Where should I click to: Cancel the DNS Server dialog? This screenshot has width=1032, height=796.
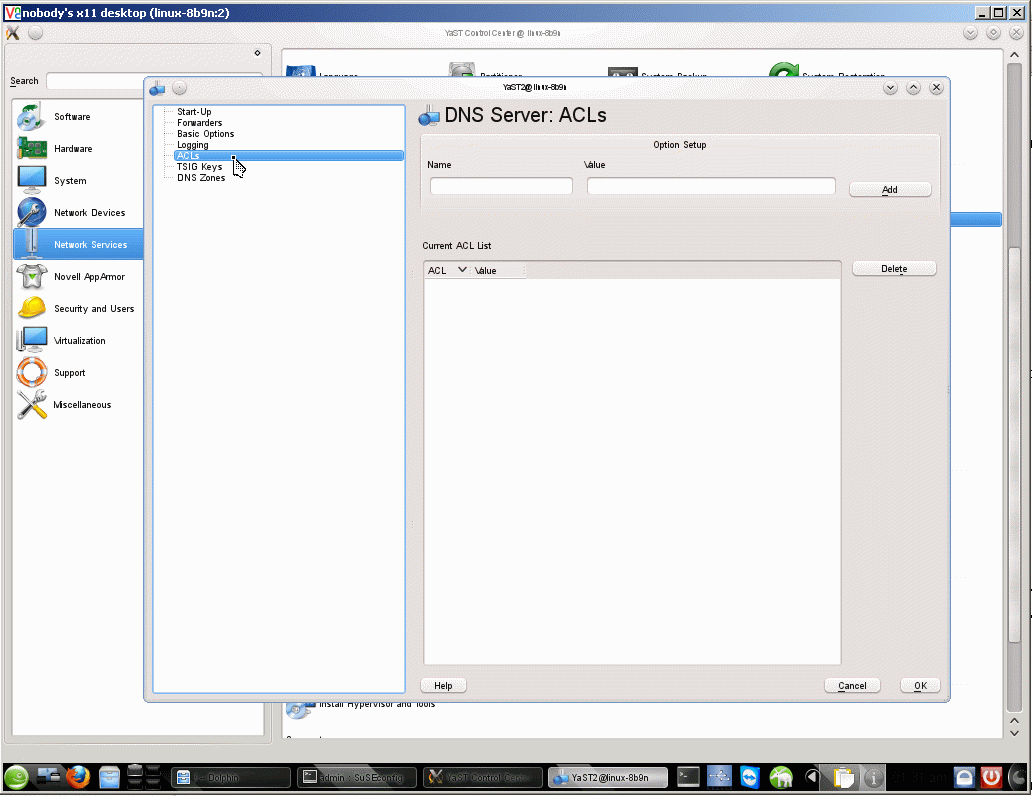pos(852,685)
